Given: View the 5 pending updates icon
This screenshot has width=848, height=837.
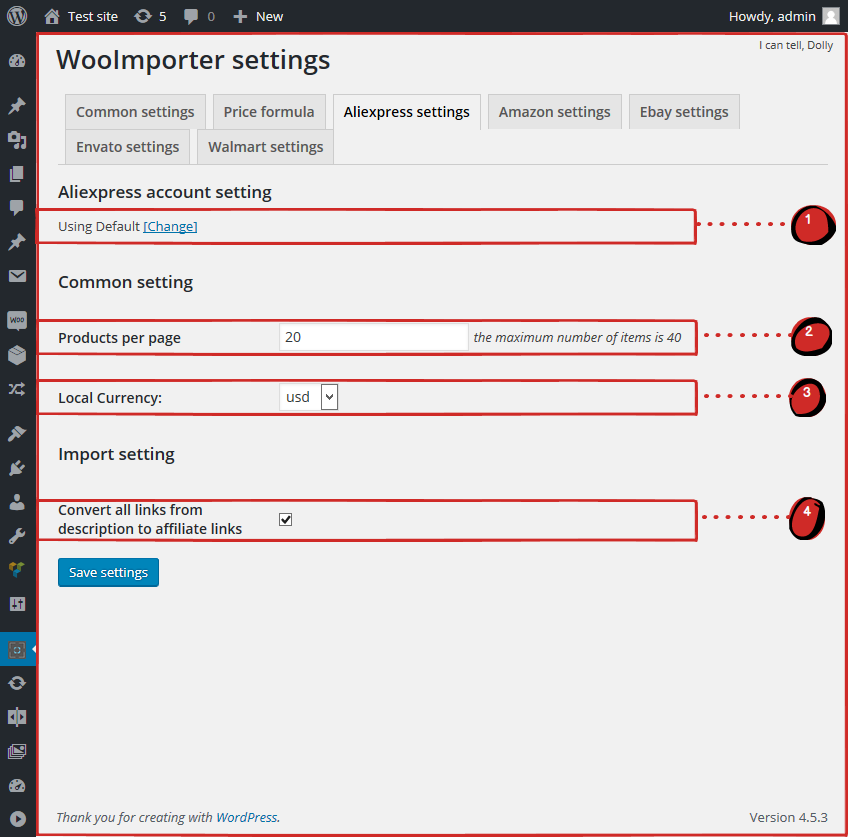Looking at the screenshot, I should [x=143, y=17].
